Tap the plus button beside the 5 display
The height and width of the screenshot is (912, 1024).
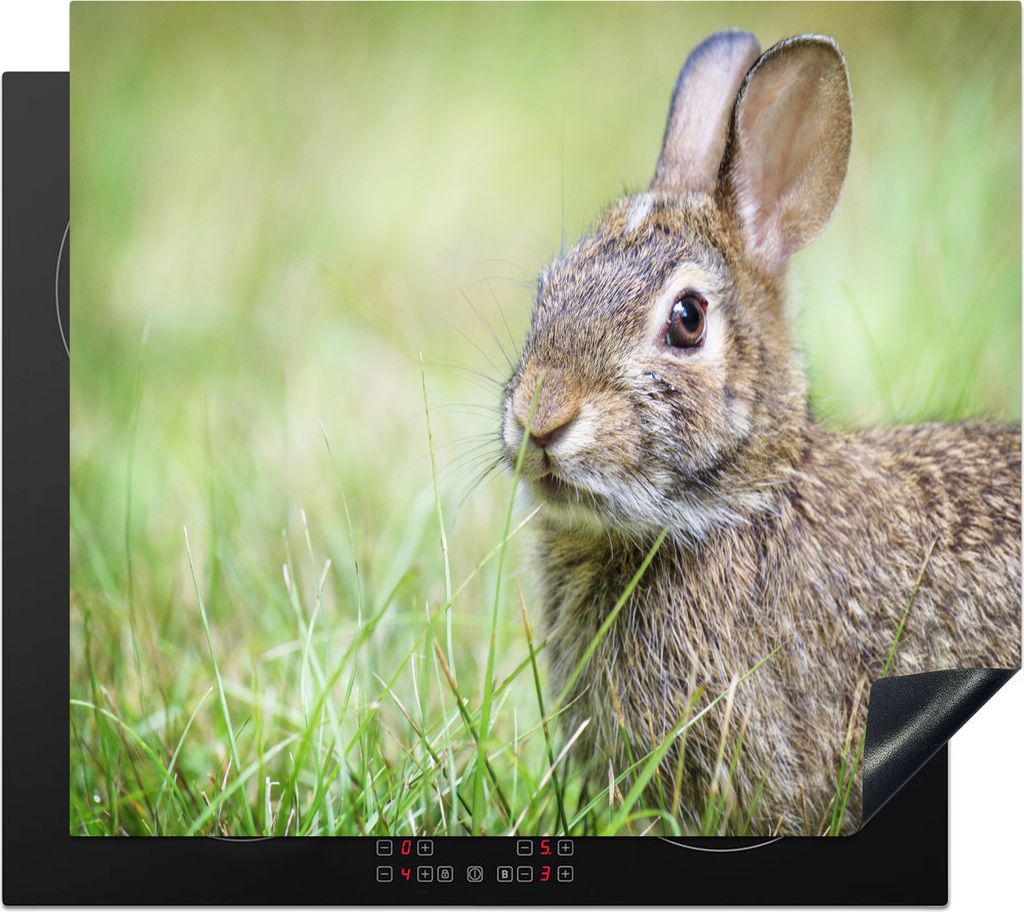click(565, 847)
